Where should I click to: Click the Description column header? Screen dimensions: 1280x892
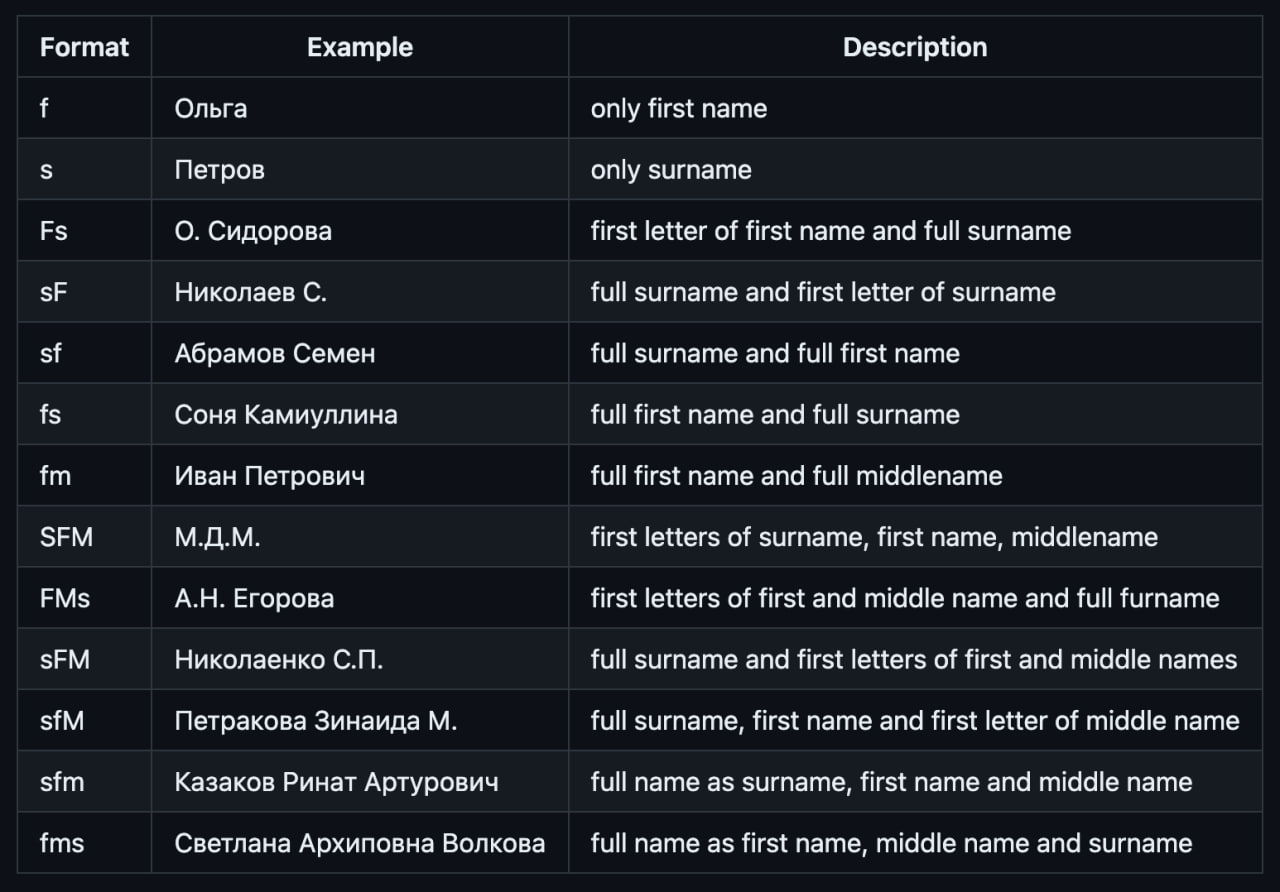[x=914, y=47]
